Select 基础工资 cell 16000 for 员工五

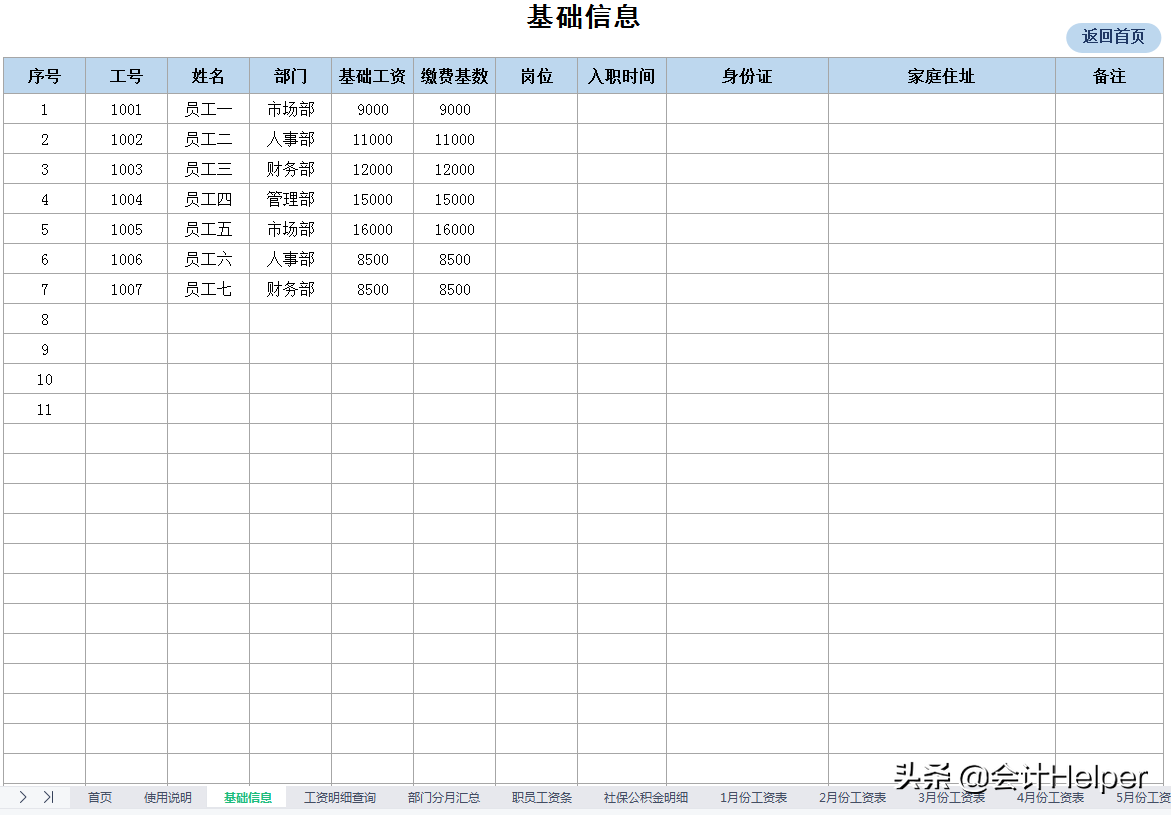click(373, 229)
